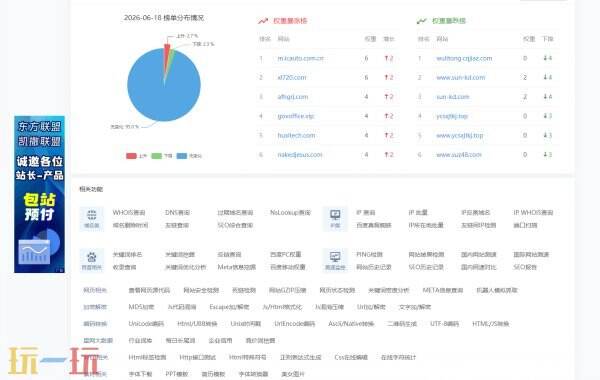
Task: Open the IP查询 tool
Action: point(365,212)
